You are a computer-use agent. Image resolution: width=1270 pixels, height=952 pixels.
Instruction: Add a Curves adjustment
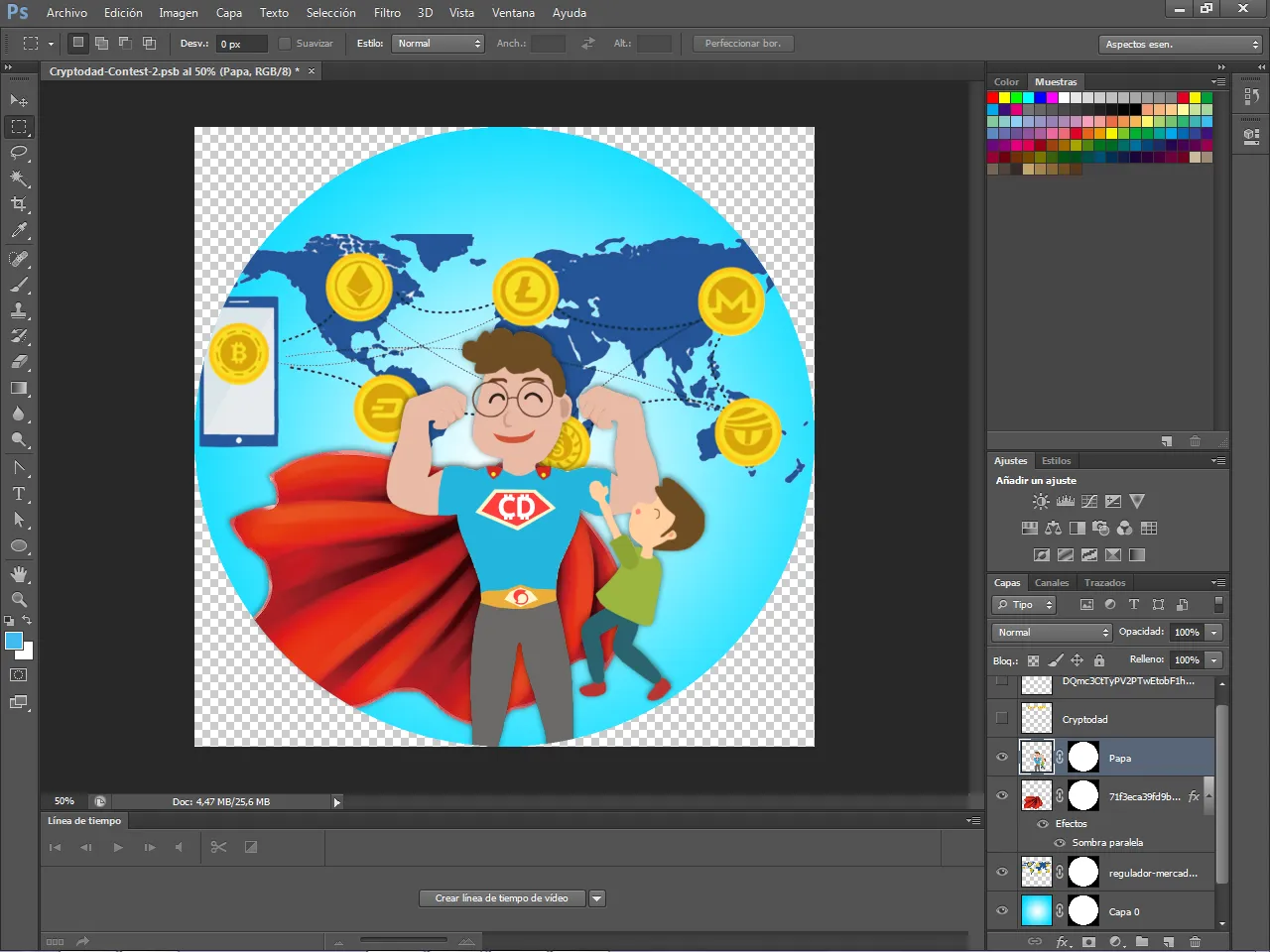[1089, 502]
